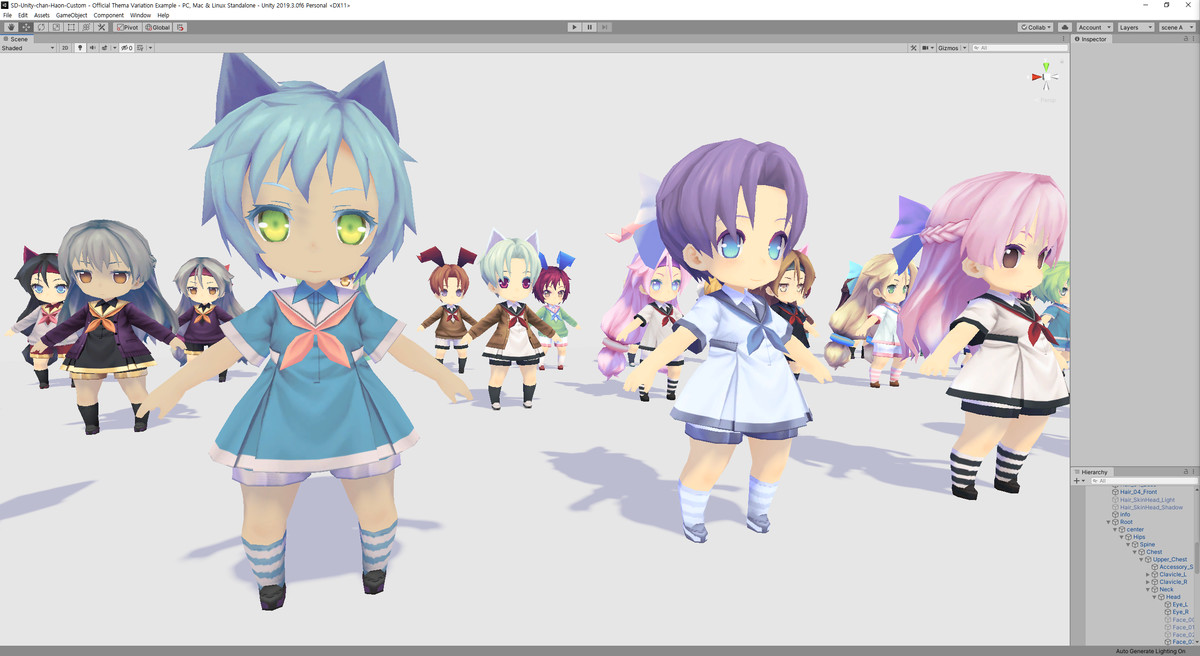1200x656 pixels.
Task: Collapse the Hips object
Action: [x=1121, y=537]
